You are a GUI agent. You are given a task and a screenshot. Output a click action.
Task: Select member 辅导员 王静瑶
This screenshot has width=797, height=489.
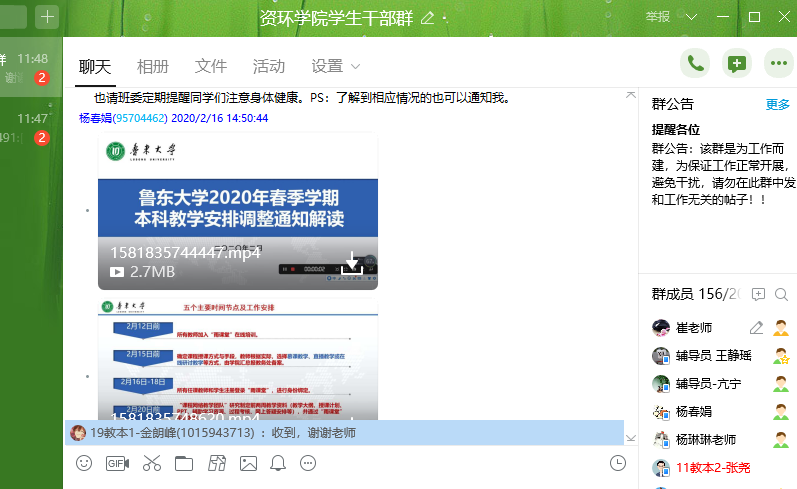tap(713, 356)
